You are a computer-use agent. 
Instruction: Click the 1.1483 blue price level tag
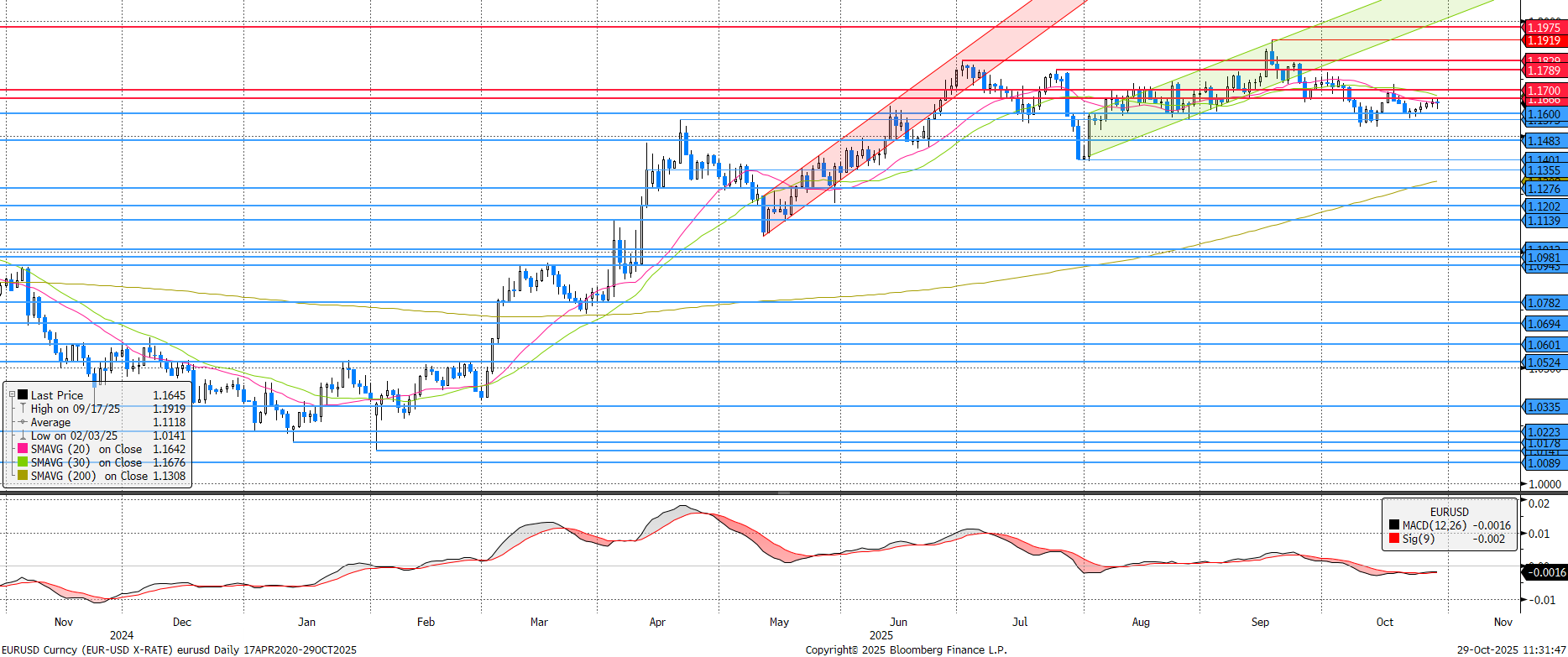point(1543,142)
